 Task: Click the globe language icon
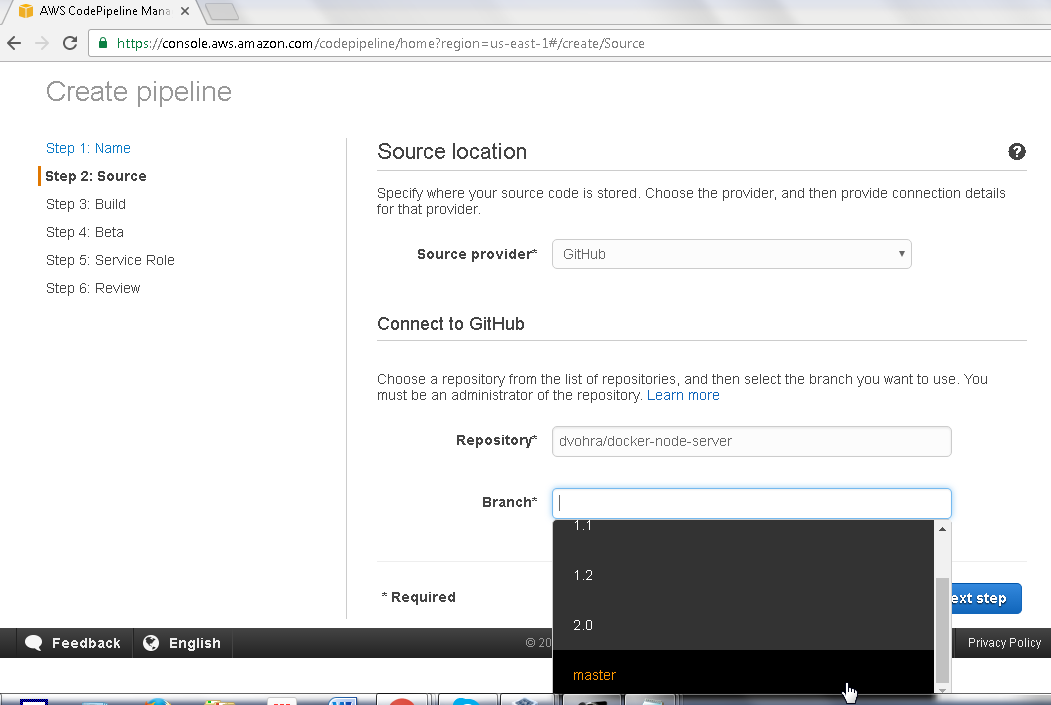[x=151, y=643]
